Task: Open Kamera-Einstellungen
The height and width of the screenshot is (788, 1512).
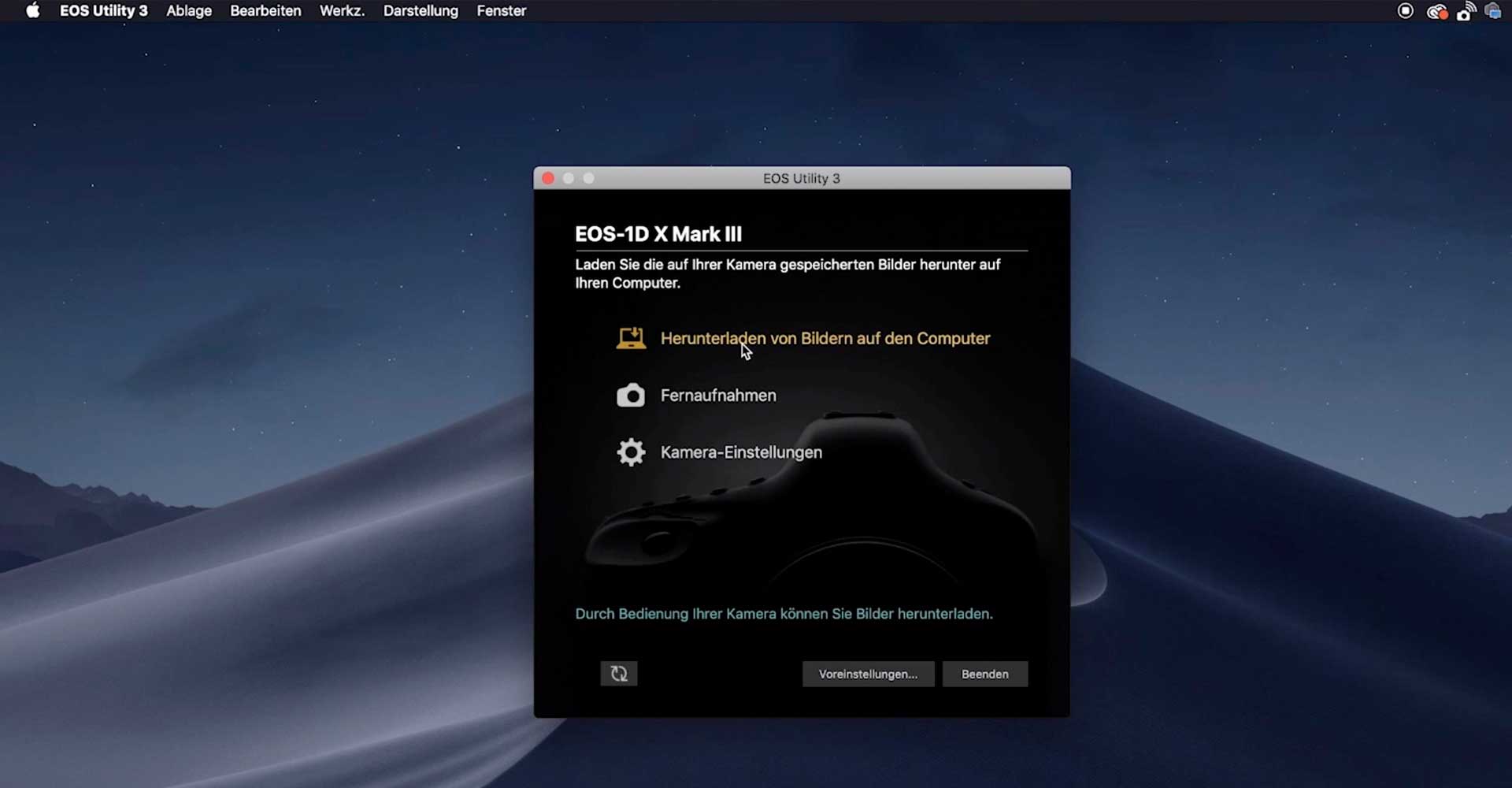Action: click(x=741, y=452)
